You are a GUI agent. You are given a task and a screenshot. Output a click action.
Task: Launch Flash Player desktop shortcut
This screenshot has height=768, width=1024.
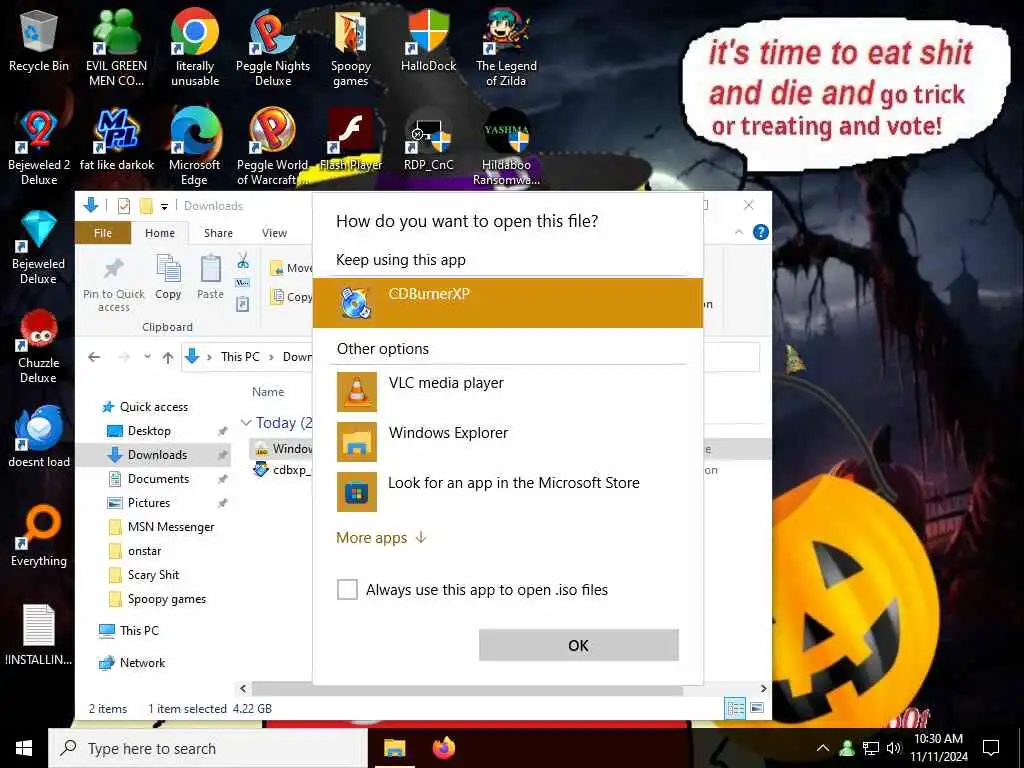coord(351,140)
